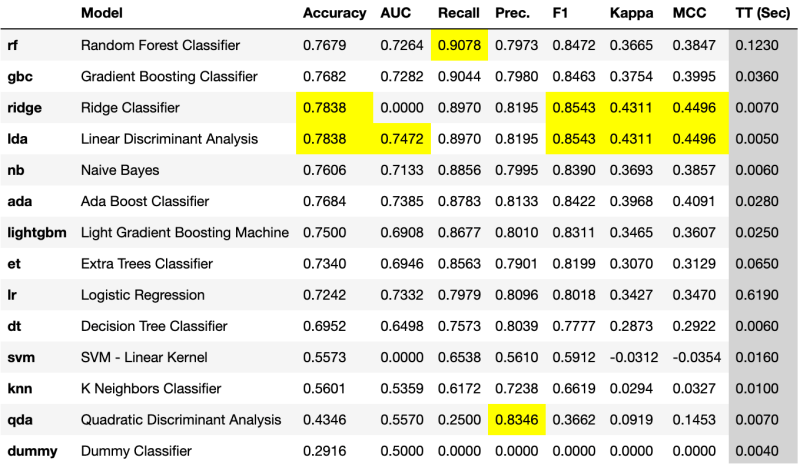Image resolution: width=800 pixels, height=464 pixels.
Task: Click the AUC column header
Action: coord(395,13)
